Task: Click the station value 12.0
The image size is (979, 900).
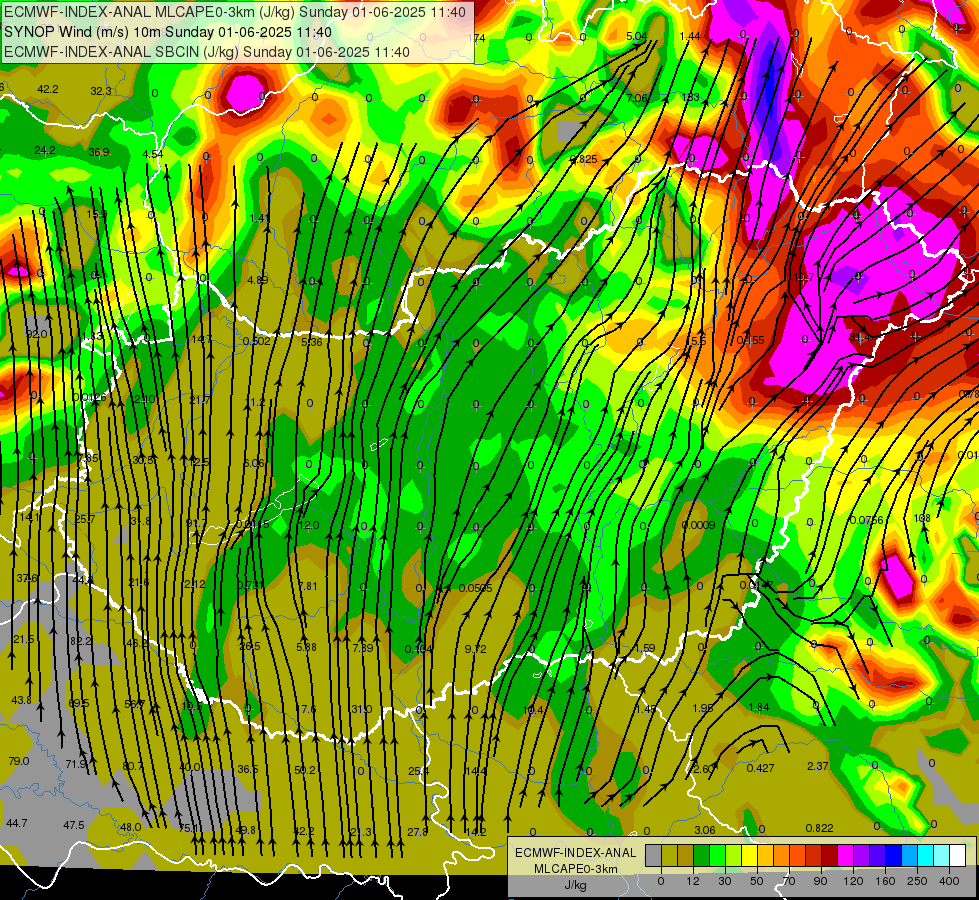Action: 309,525
